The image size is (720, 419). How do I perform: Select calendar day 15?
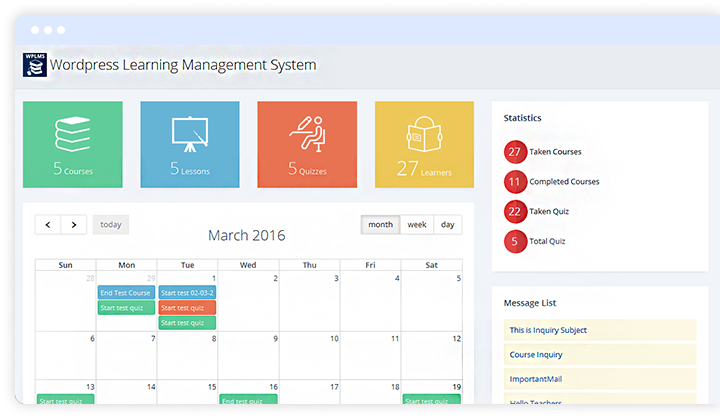click(212, 387)
